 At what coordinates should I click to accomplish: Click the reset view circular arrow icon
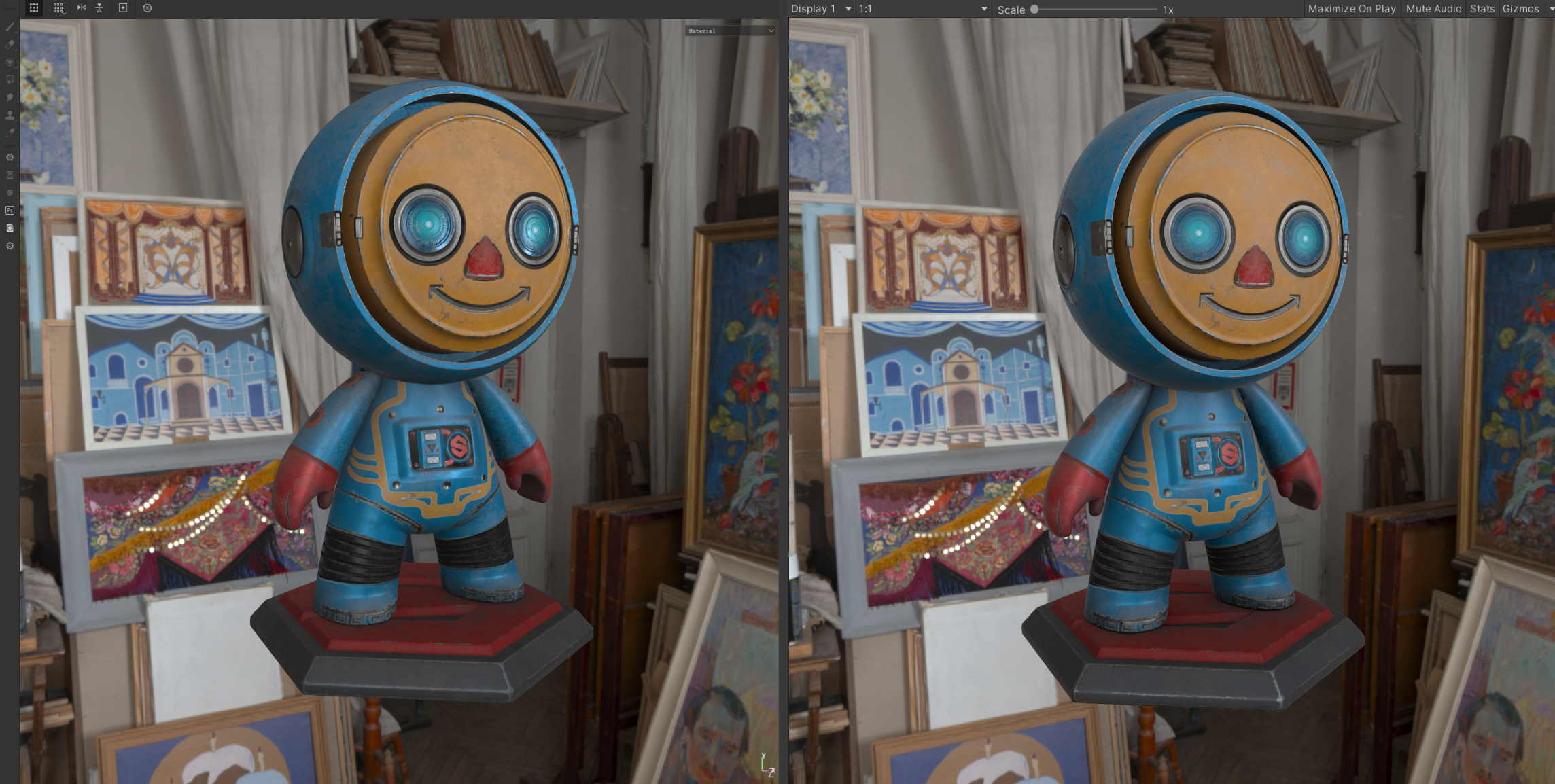147,8
